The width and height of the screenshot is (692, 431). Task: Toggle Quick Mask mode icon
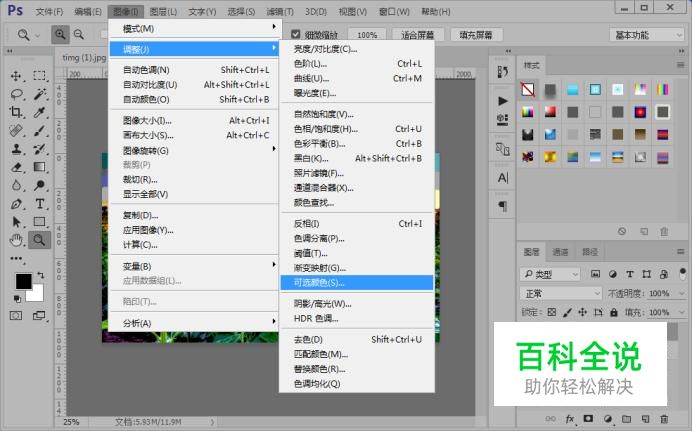point(16,316)
